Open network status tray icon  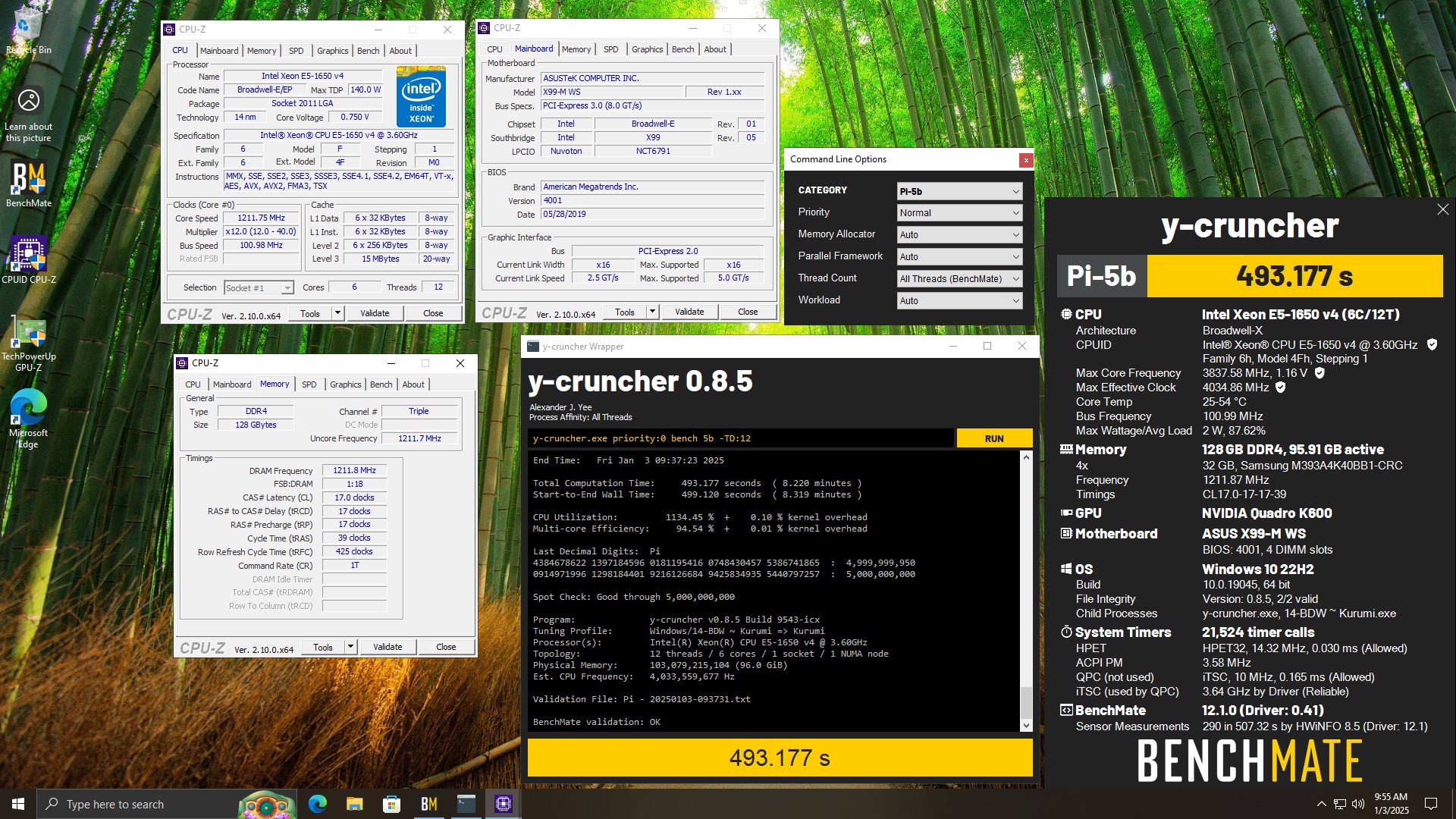pyautogui.click(x=1340, y=804)
